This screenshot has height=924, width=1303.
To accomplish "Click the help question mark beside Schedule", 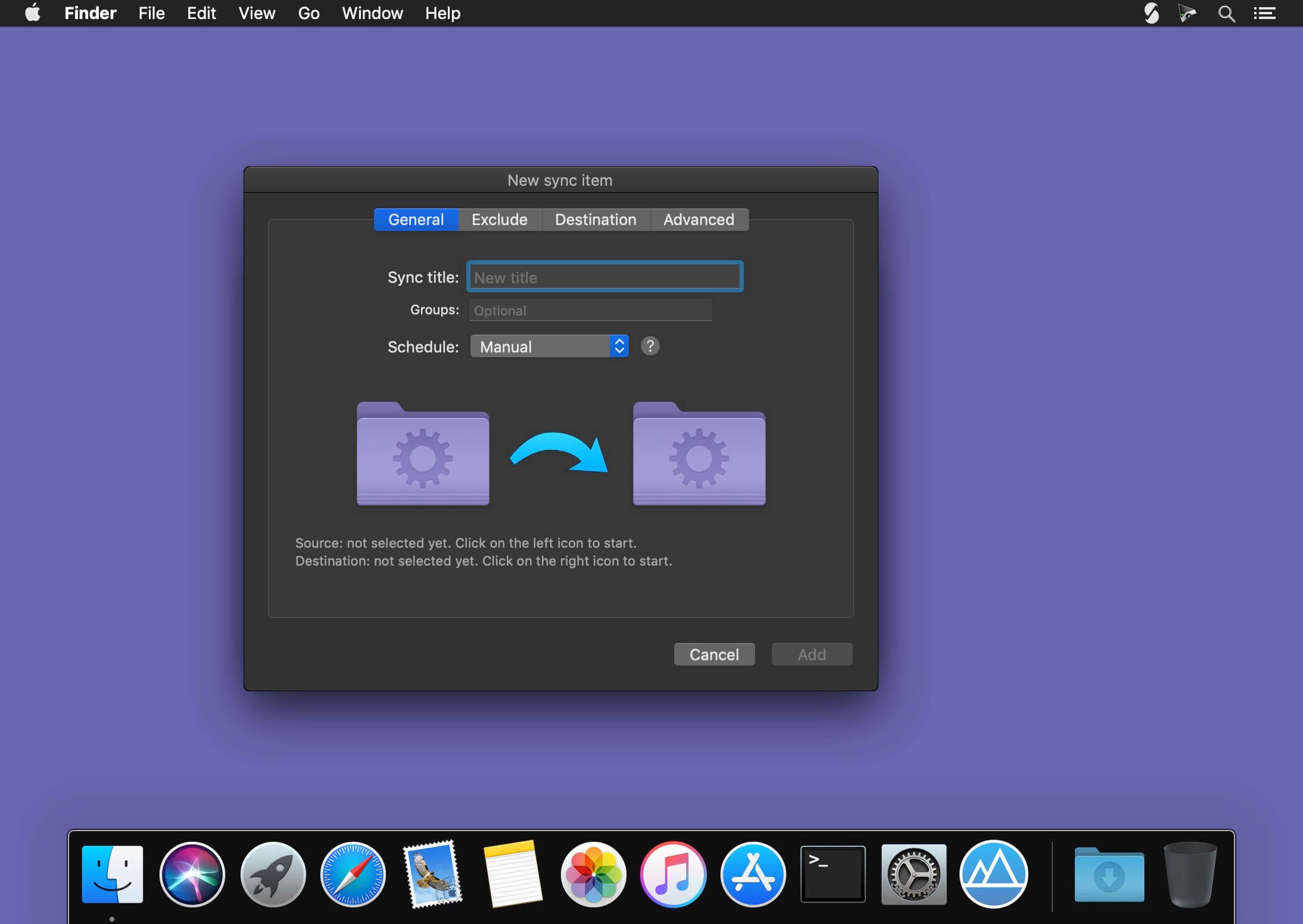I will [x=650, y=346].
